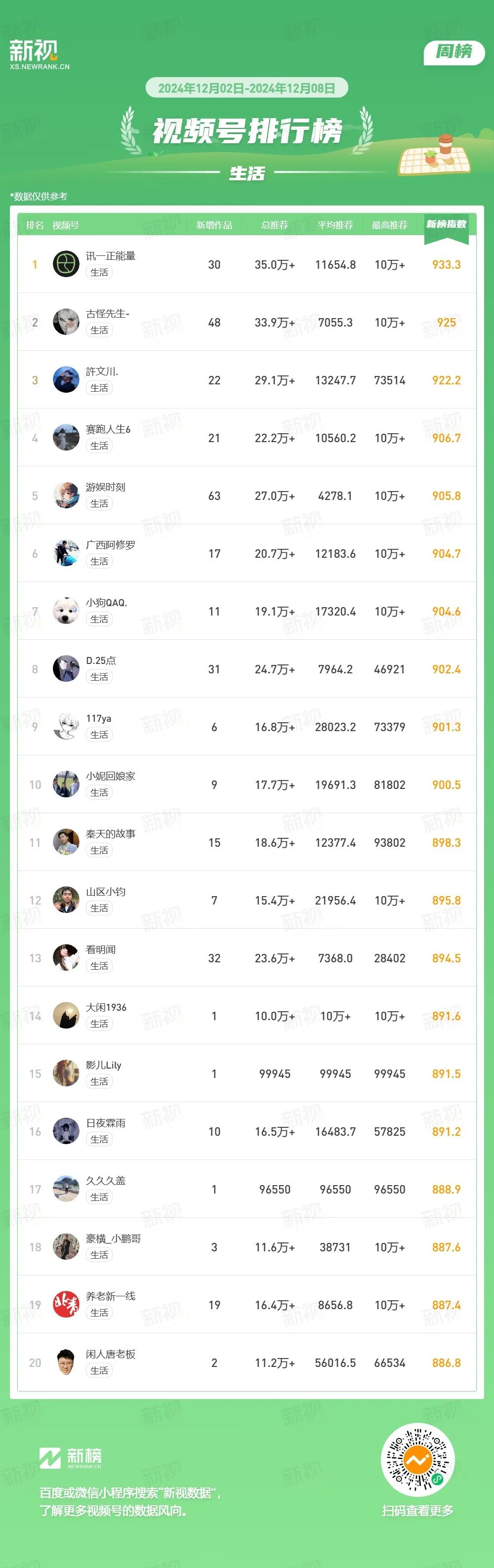Click the picnic basket illustration
The image size is (494, 1568).
[435, 155]
